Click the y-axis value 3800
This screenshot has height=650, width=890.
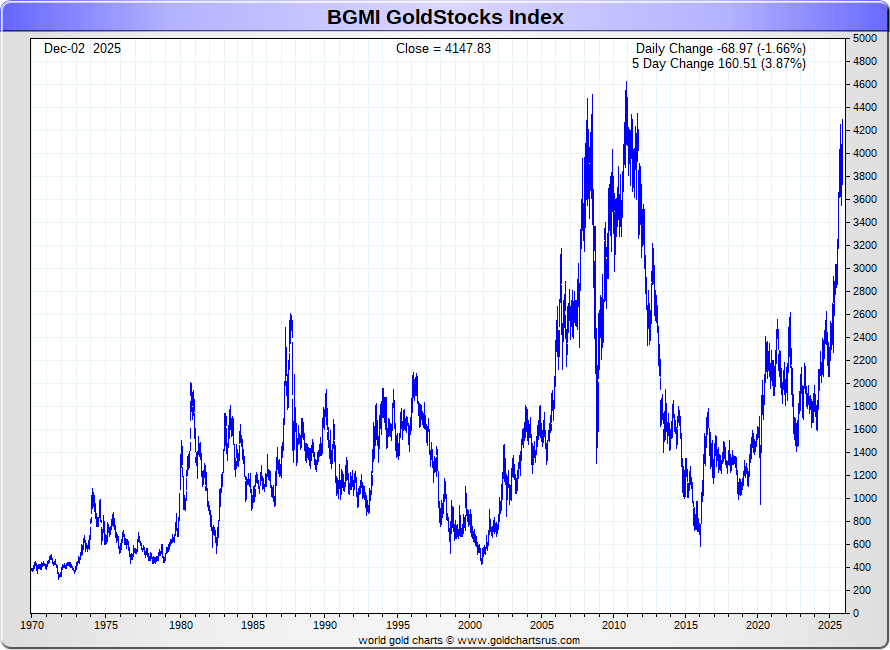point(864,176)
